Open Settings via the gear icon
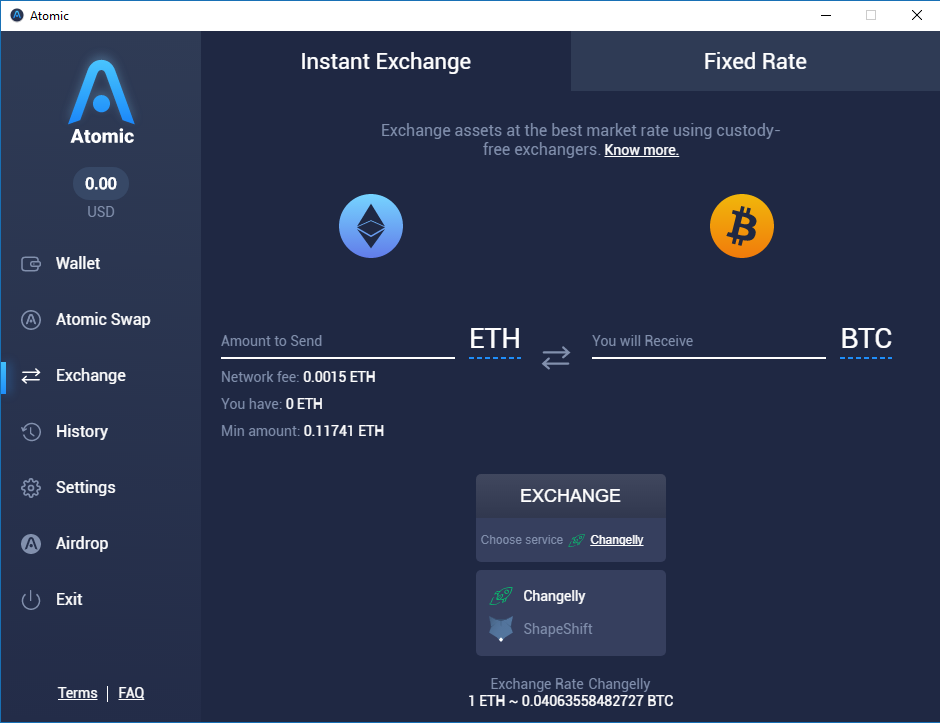 (31, 487)
